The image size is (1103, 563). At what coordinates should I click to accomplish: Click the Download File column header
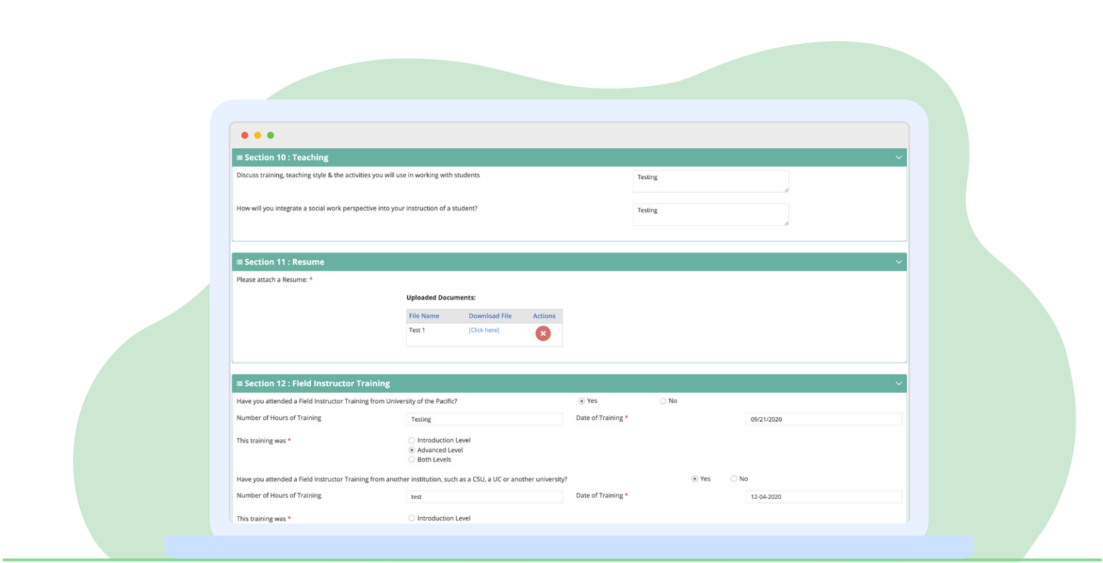(x=490, y=316)
